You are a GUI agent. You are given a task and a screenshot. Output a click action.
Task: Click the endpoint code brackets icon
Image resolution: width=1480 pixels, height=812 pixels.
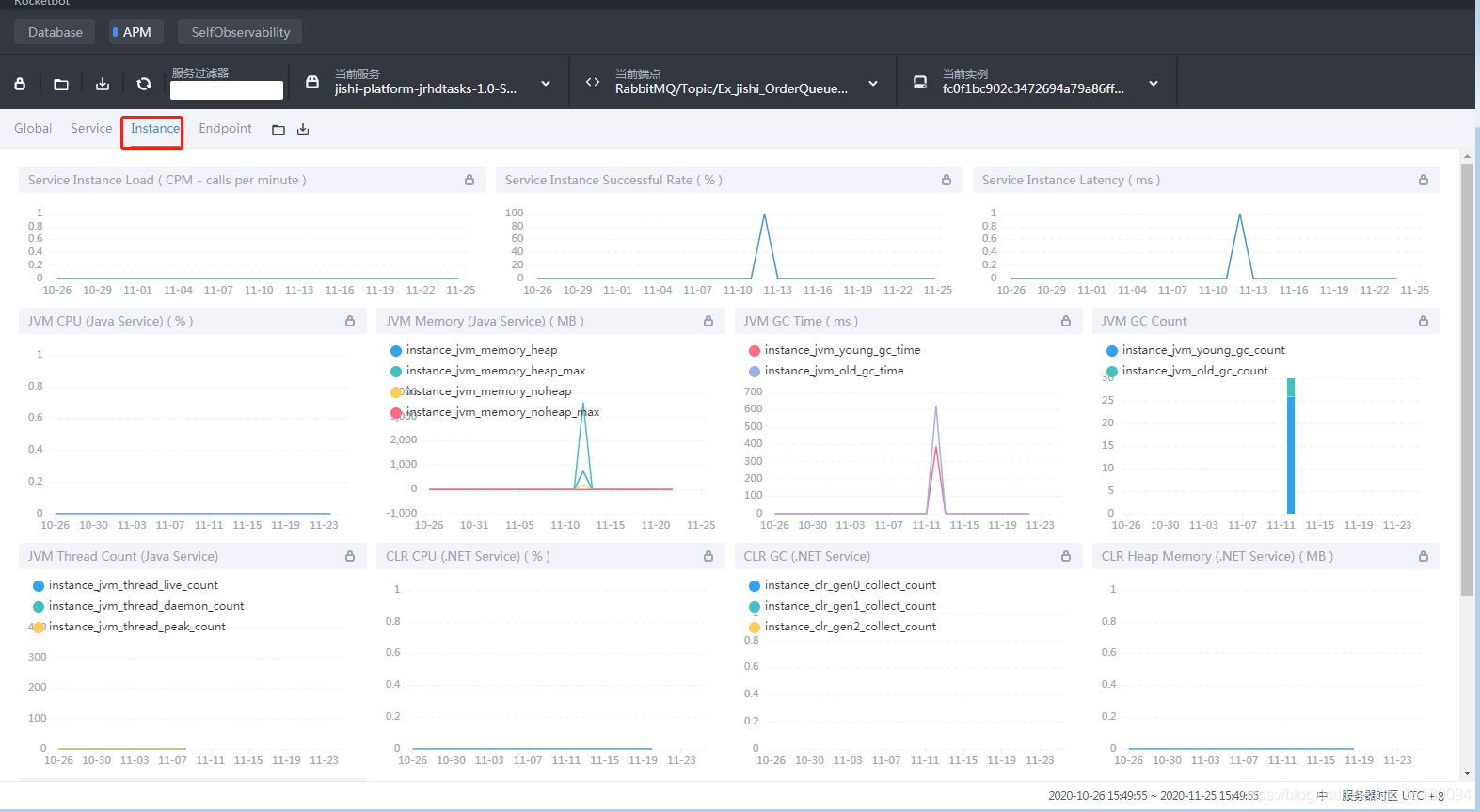click(593, 82)
